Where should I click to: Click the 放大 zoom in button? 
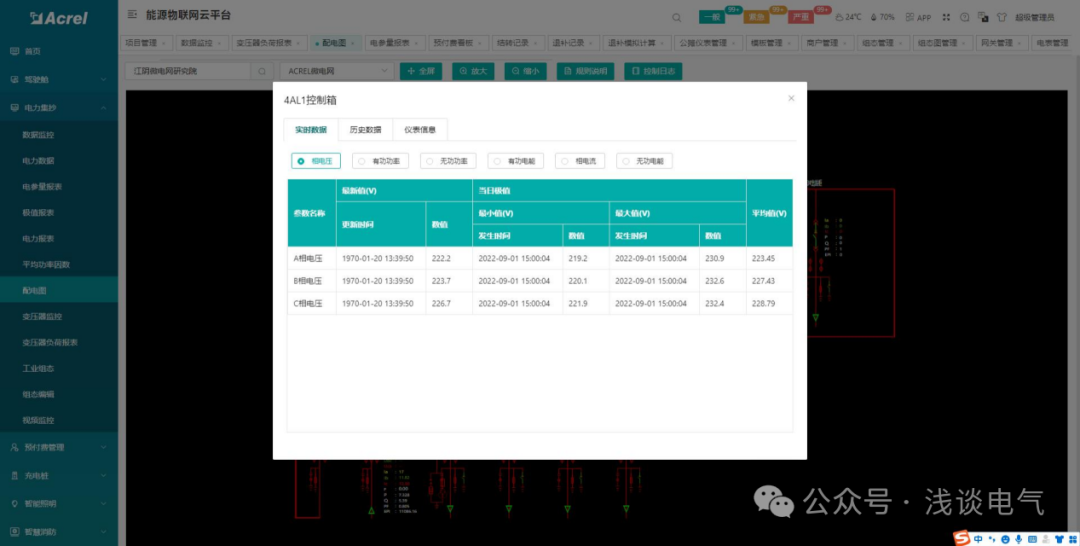click(x=473, y=71)
